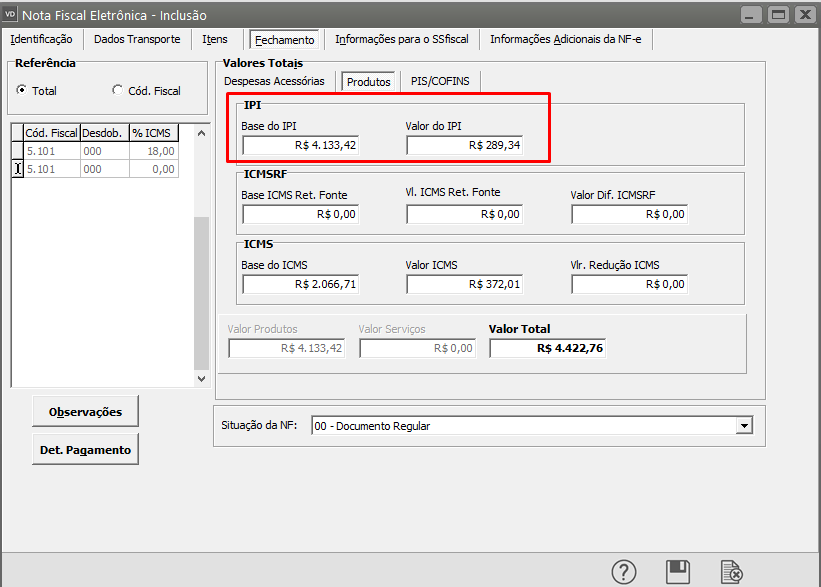This screenshot has height=587, width=821.
Task: Click the save floppy disk icon
Action: [x=678, y=571]
